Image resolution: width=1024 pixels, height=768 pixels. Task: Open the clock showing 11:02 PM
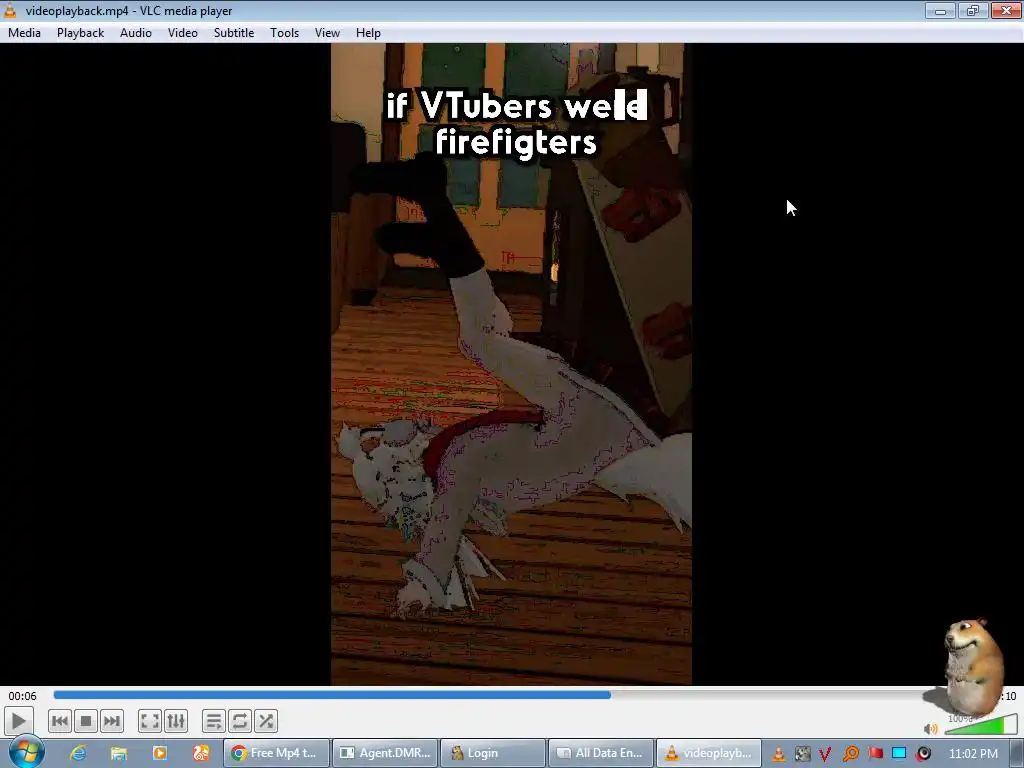[973, 754]
